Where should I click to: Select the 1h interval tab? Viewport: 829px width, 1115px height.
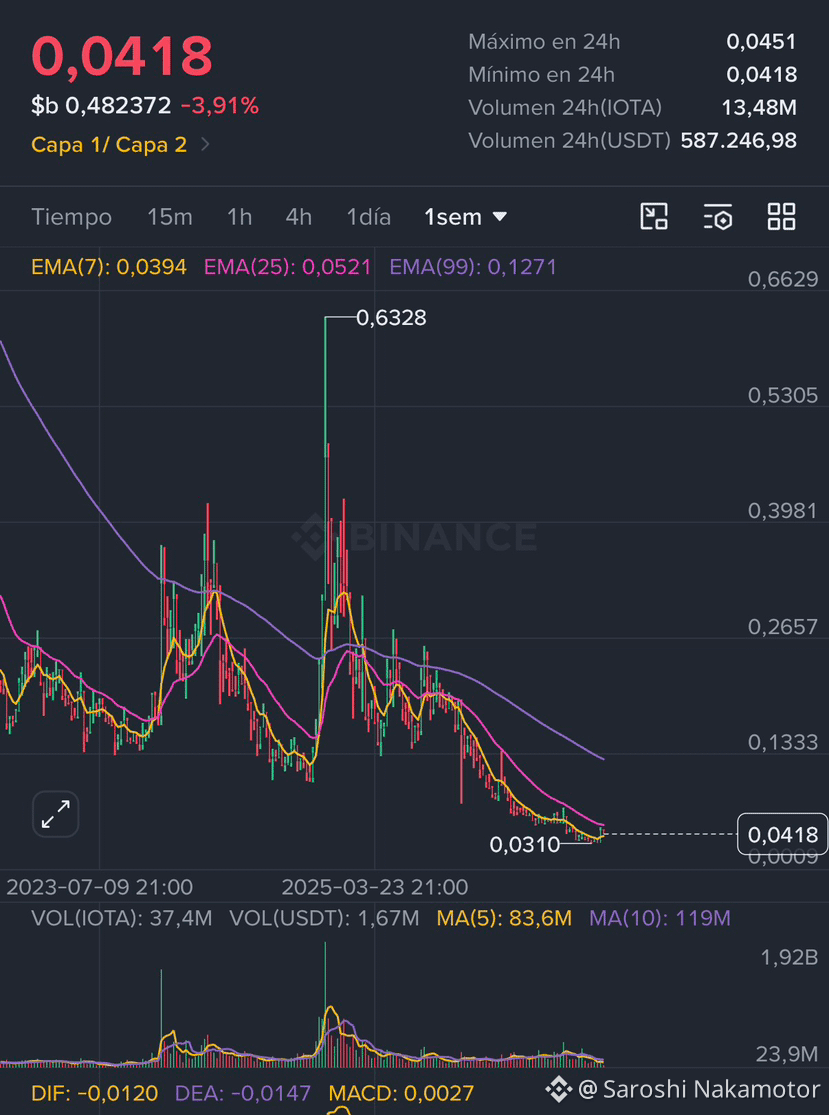point(240,217)
